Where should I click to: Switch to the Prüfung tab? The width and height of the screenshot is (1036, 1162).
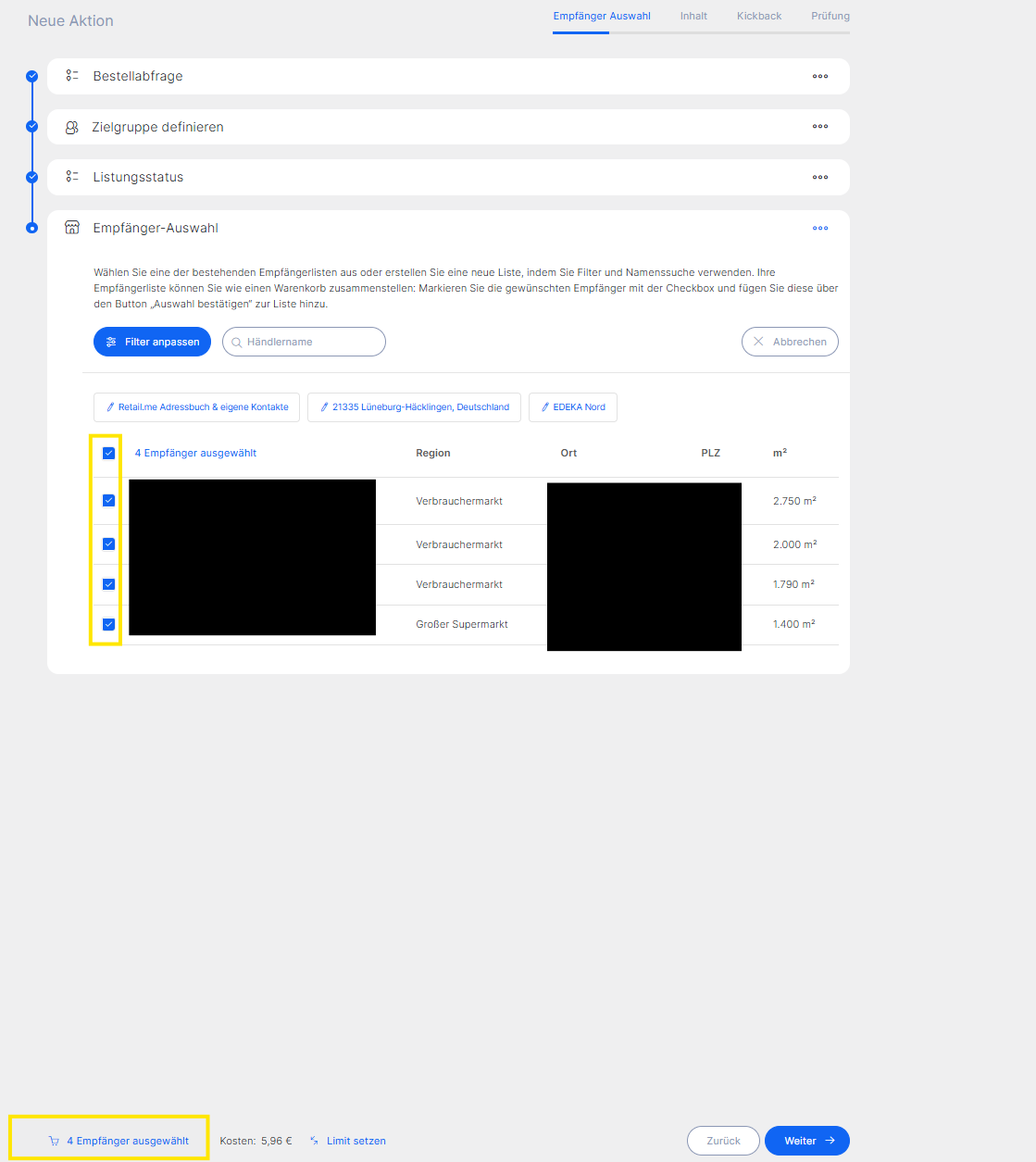coord(830,16)
